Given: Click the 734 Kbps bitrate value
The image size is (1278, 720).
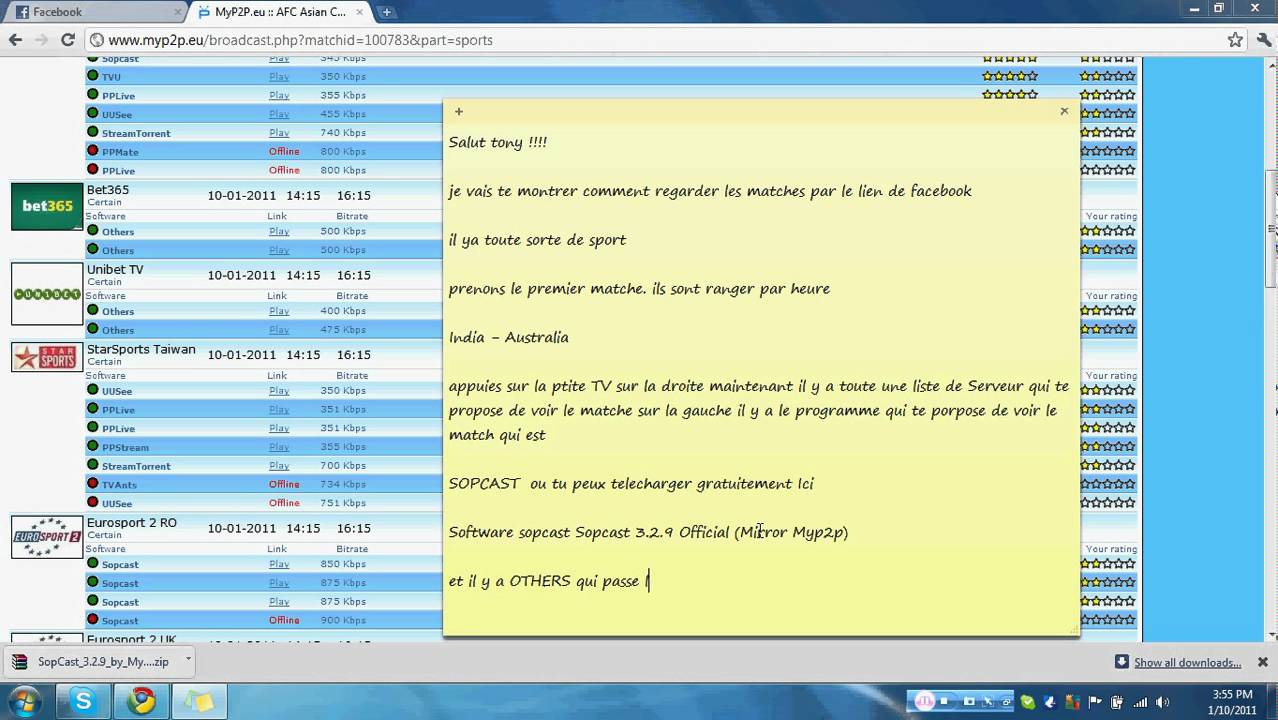Looking at the screenshot, I should [x=343, y=484].
